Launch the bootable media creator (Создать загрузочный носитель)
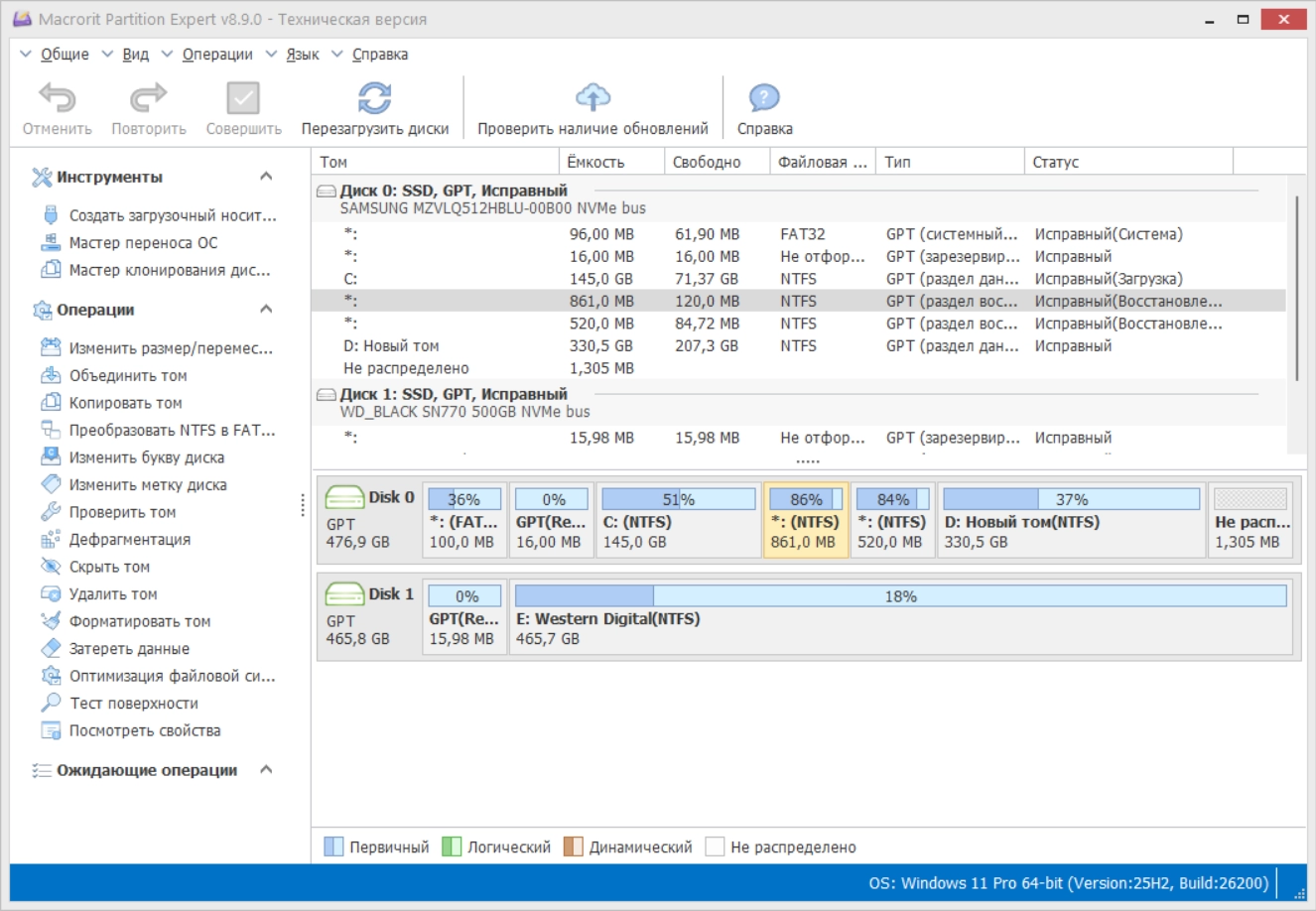 (172, 215)
